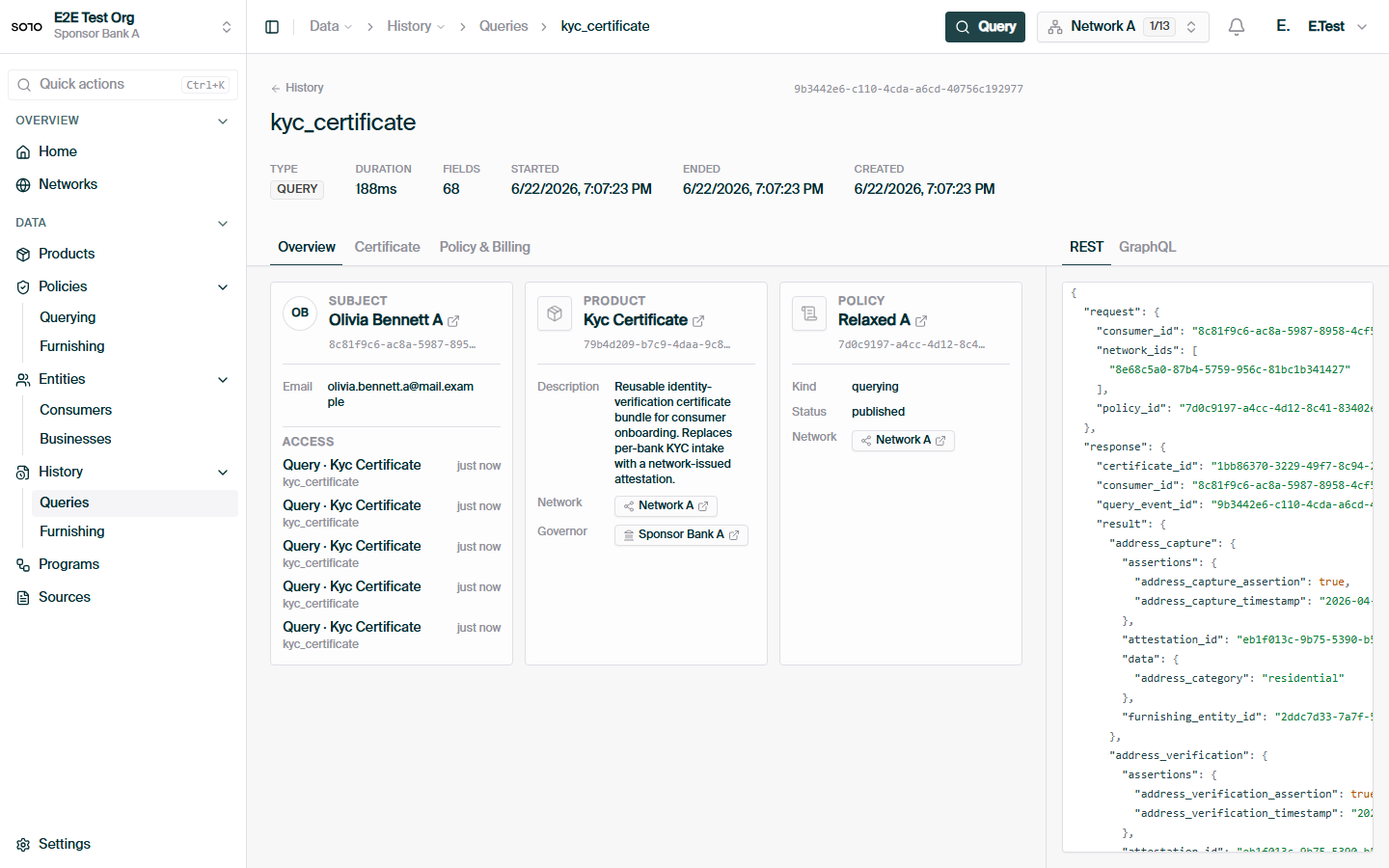Image resolution: width=1389 pixels, height=868 pixels.
Task: Open the notifications bell
Action: pos(1237,27)
